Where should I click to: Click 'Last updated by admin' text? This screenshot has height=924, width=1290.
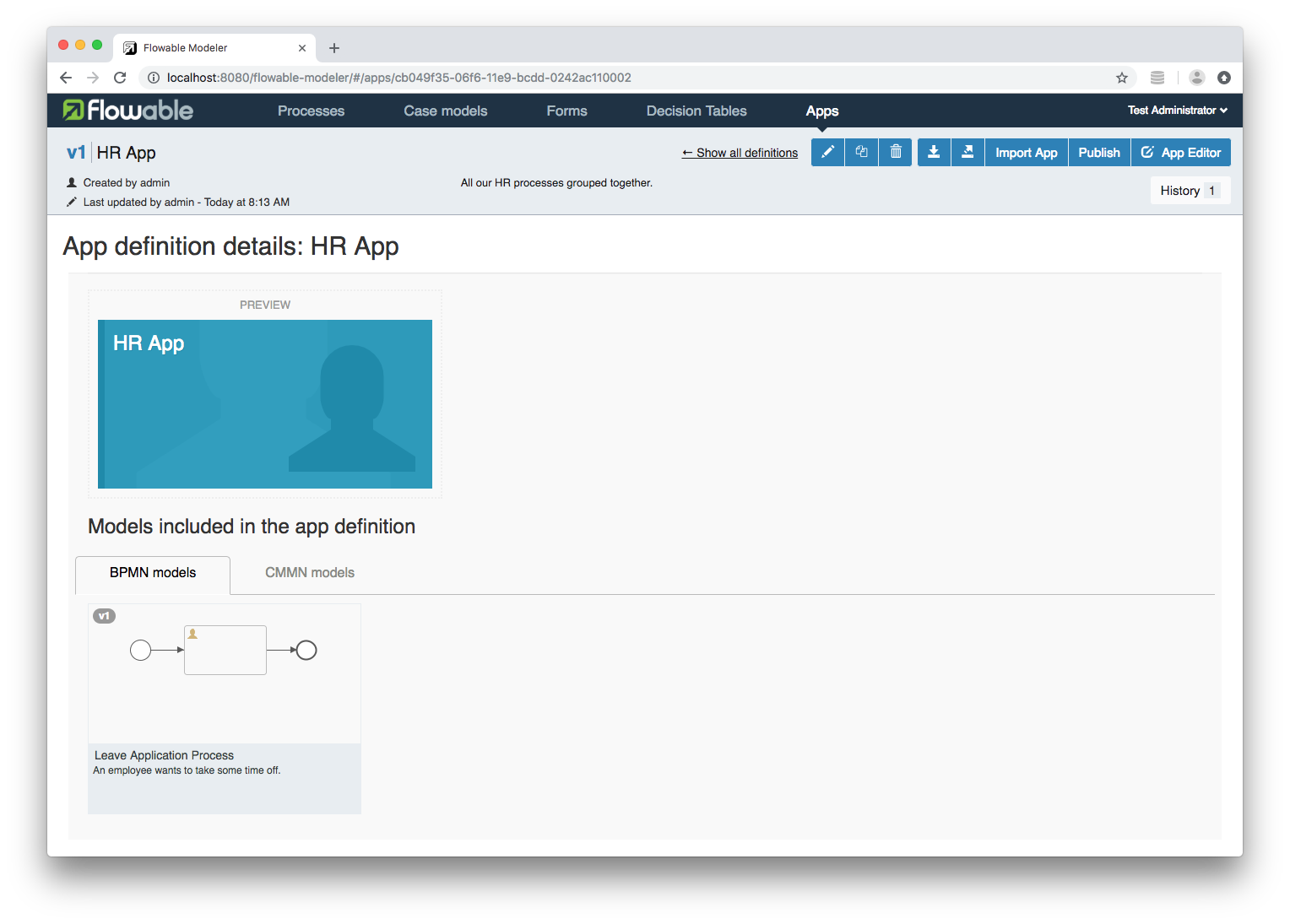(187, 203)
